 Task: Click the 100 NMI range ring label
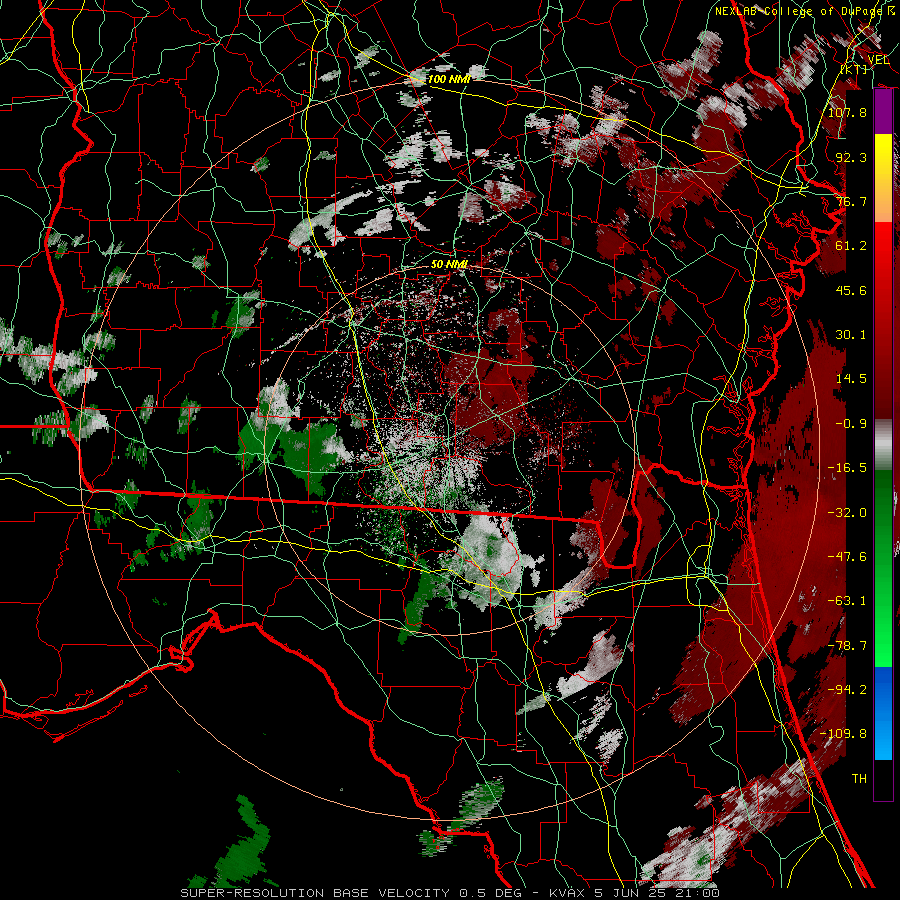tap(449, 79)
